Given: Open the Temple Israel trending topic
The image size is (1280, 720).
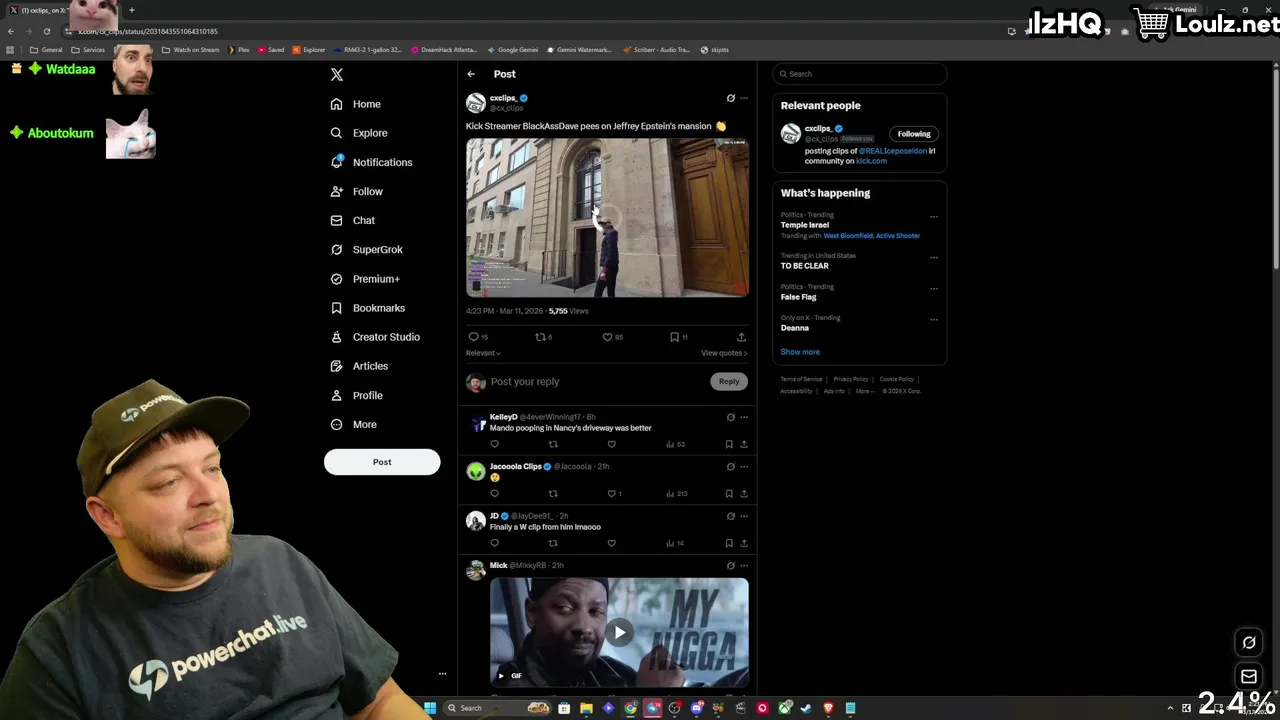Looking at the screenshot, I should (x=805, y=225).
